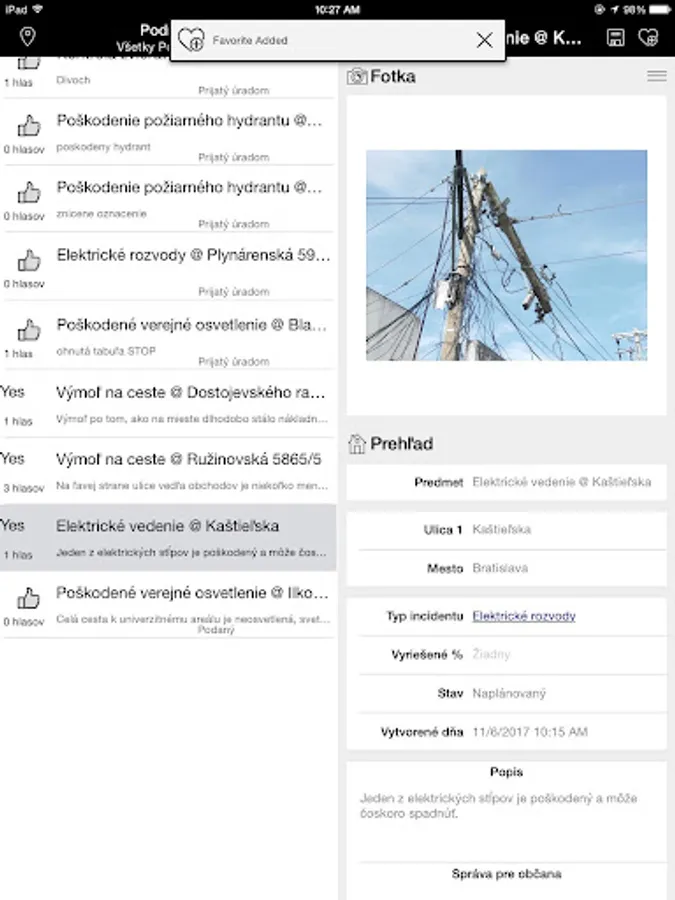675x900 pixels.
Task: Like the first Poškodenie požiarného hydrantu report
Action: tap(29, 125)
